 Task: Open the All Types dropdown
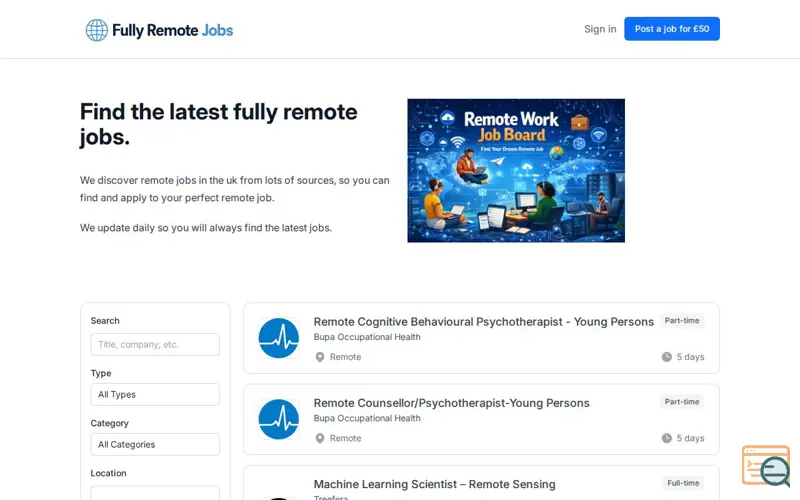point(155,394)
